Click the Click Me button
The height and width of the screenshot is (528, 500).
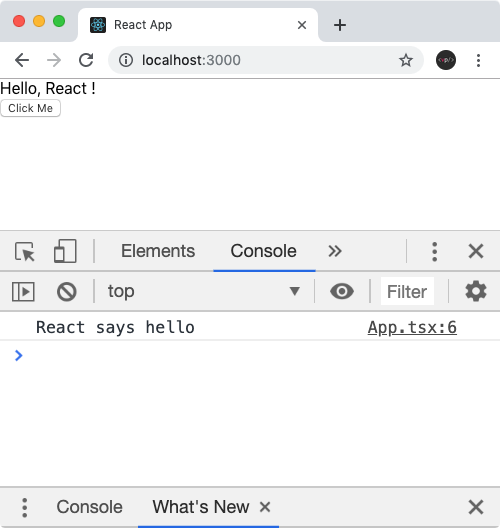(x=31, y=108)
